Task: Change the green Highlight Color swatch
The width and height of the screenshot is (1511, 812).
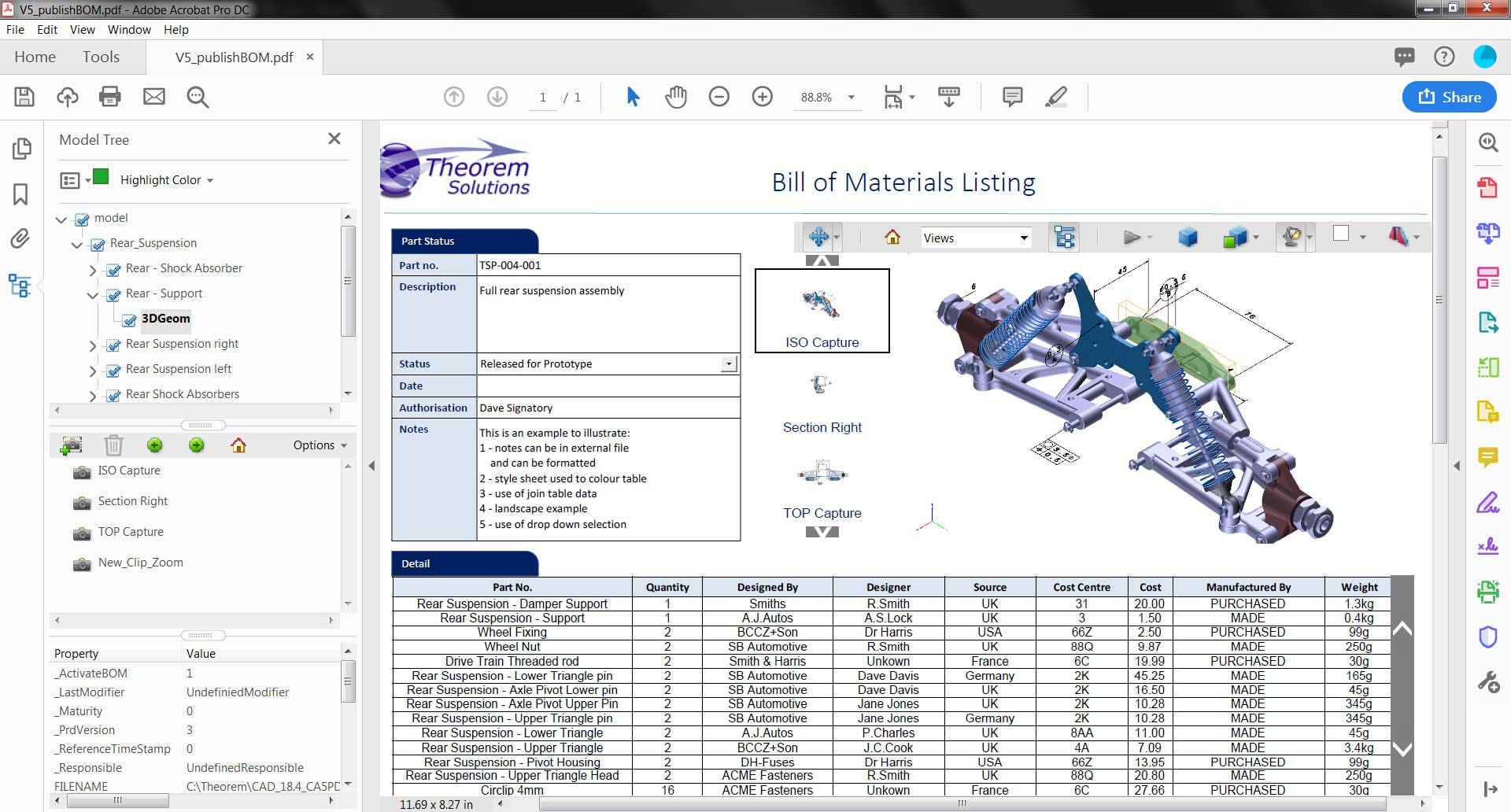Action: (102, 177)
